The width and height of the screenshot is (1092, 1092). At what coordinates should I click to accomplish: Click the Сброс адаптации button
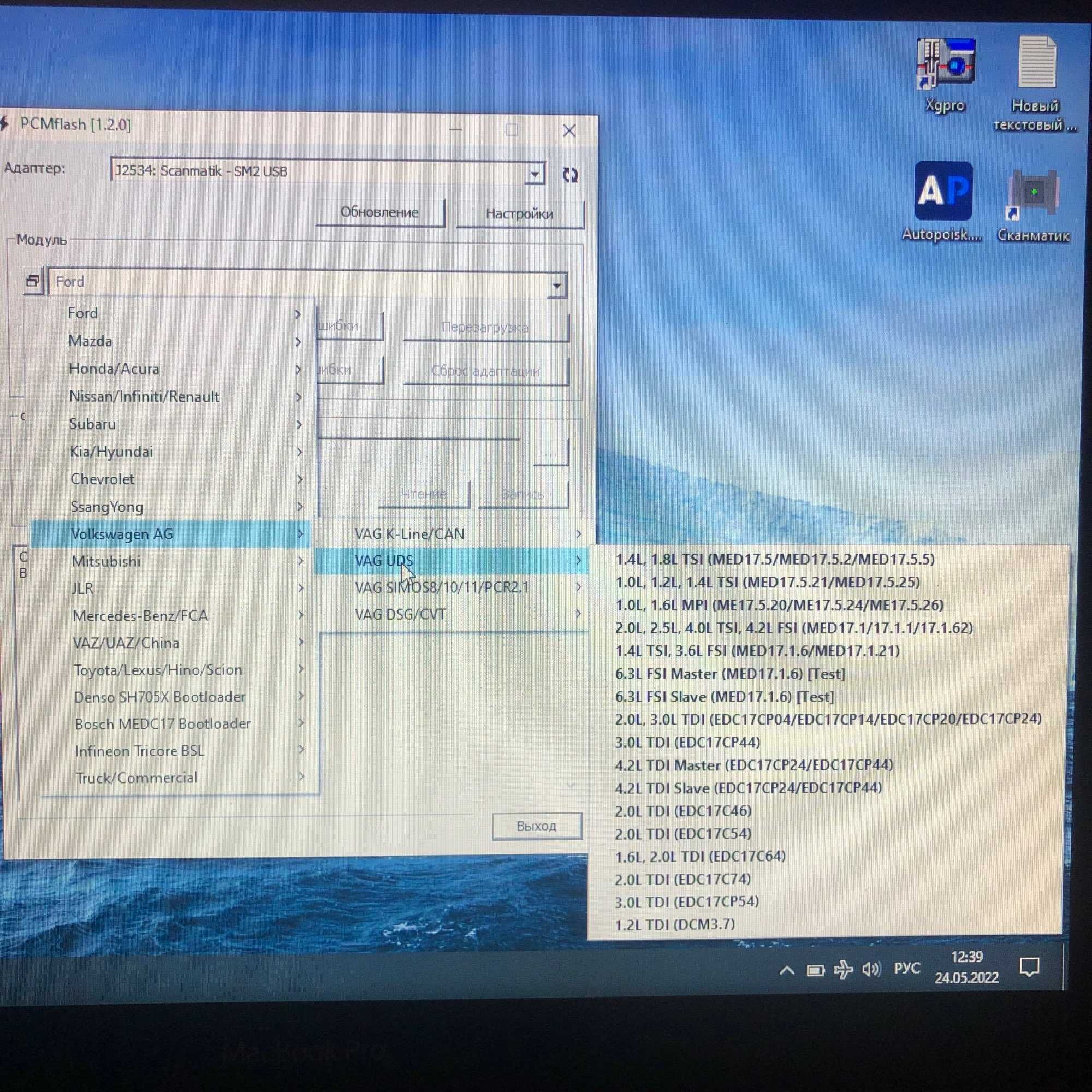(x=485, y=371)
